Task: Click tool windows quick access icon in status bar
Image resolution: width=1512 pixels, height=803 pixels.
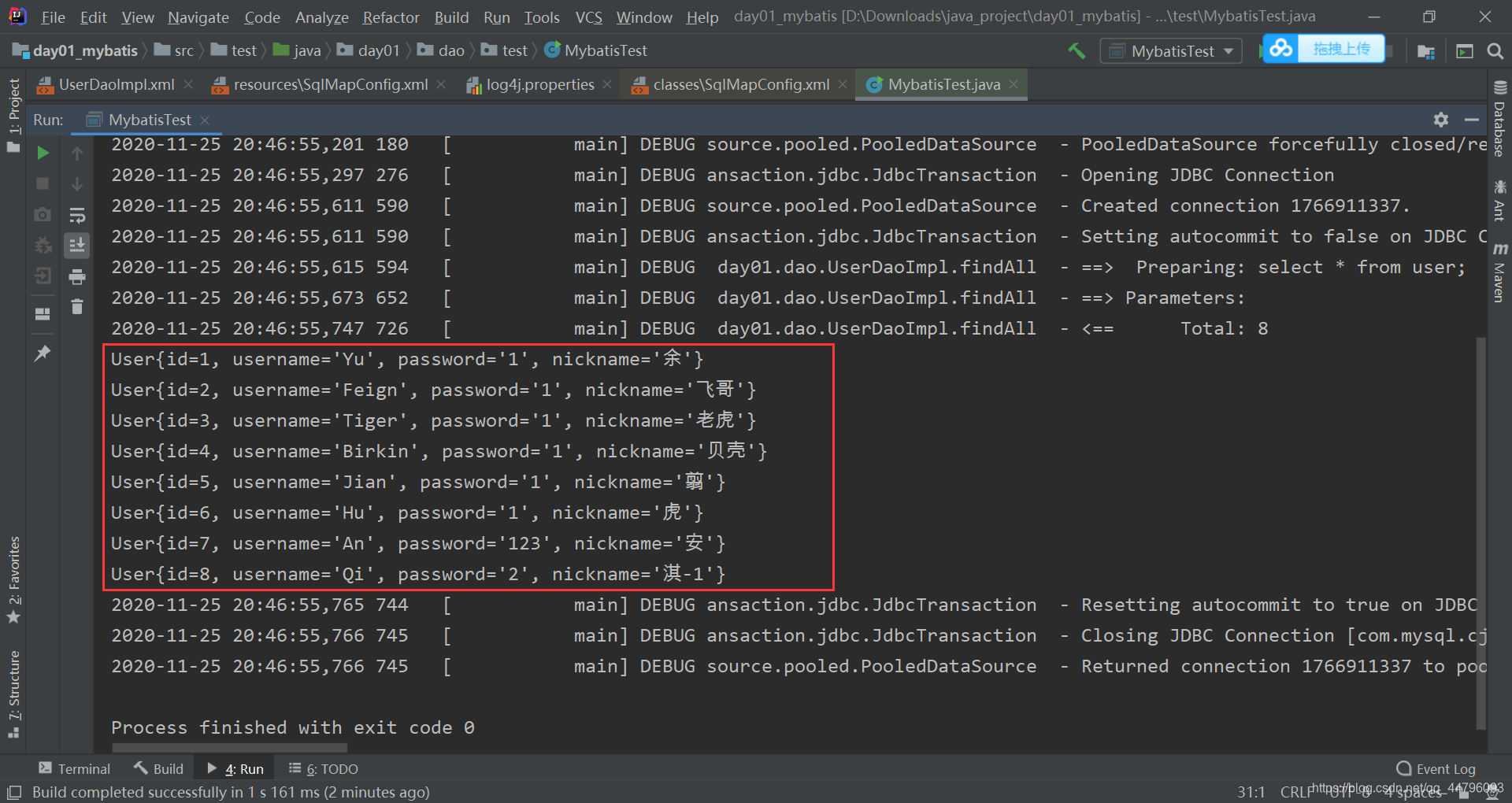Action: [x=14, y=792]
